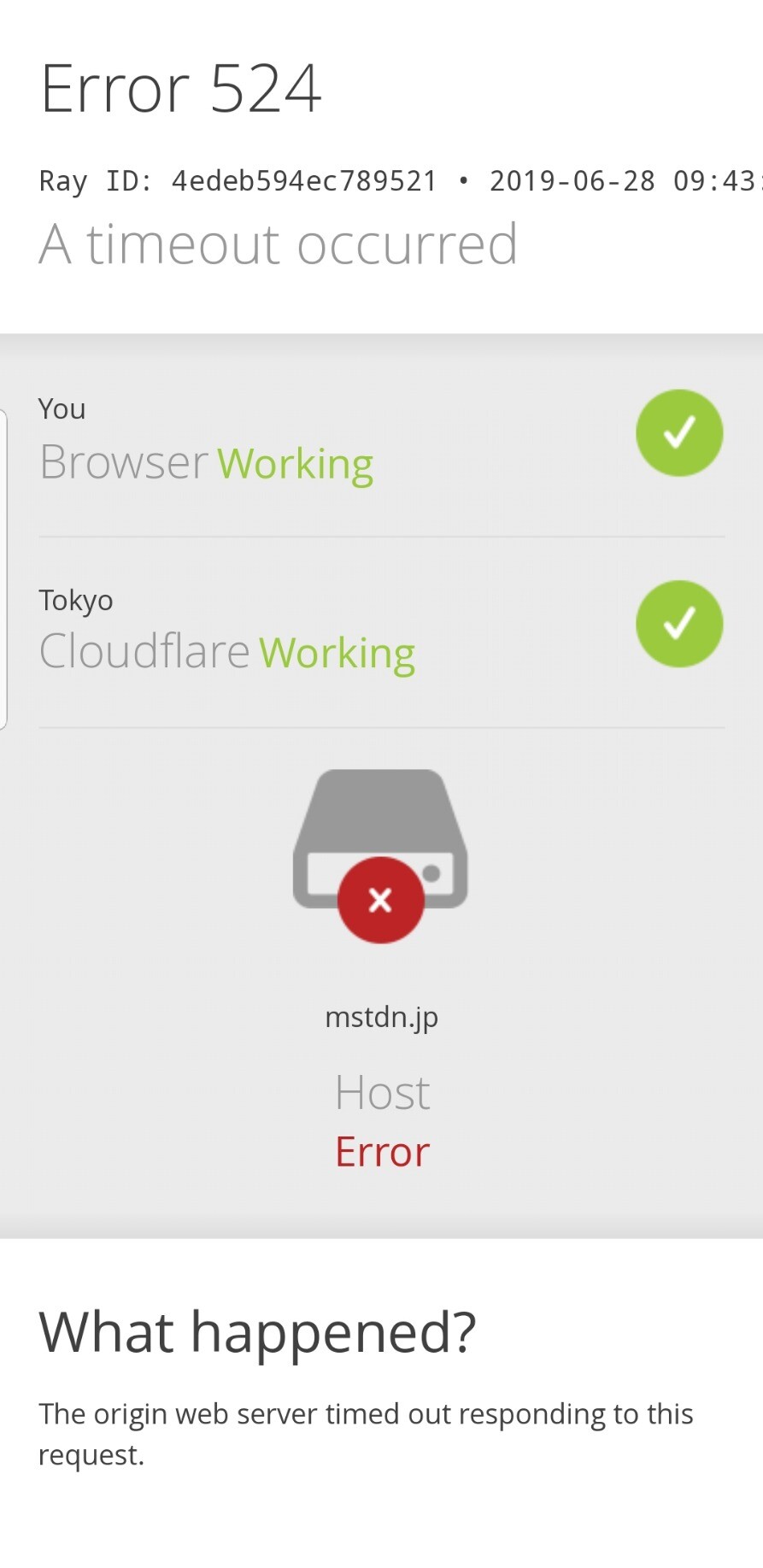The image size is (763, 1568).
Task: Click the green 'Working' text beside Cloudflare
Action: point(337,654)
